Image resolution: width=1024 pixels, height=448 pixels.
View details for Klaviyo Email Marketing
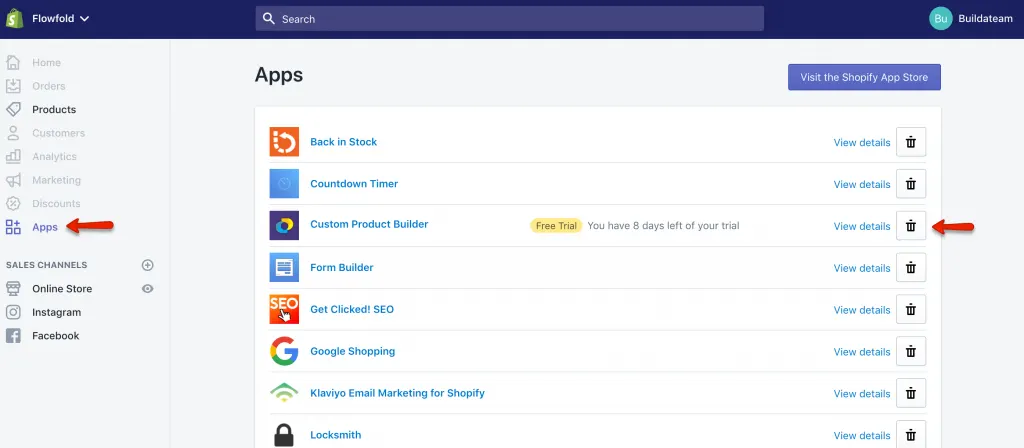pos(862,393)
